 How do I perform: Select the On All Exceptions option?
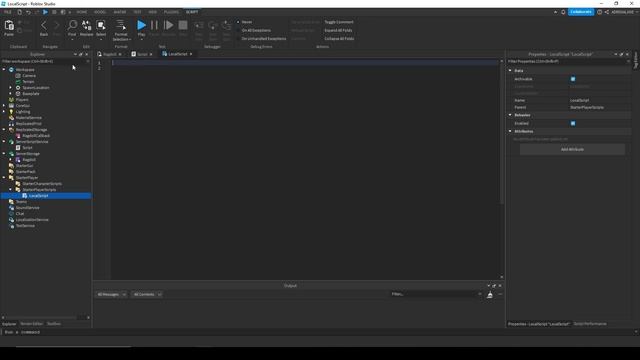coord(254,30)
